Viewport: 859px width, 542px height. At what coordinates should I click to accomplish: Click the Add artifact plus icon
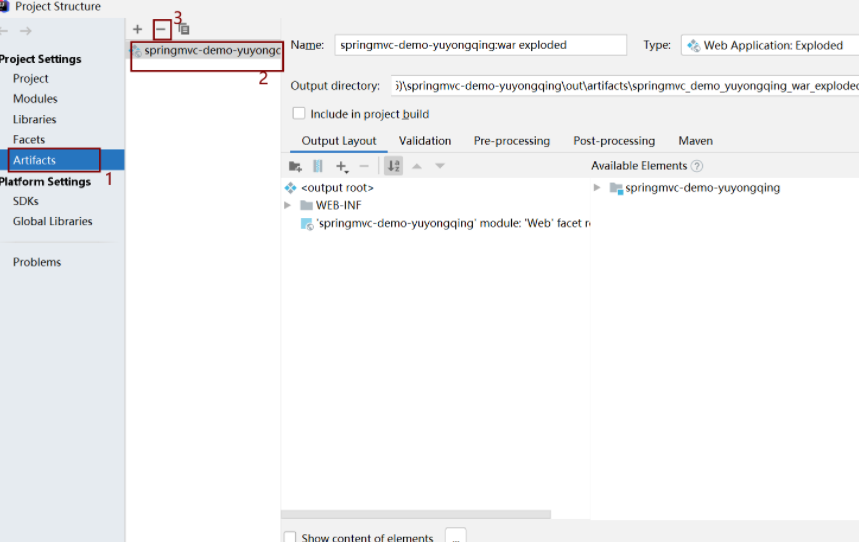[137, 29]
